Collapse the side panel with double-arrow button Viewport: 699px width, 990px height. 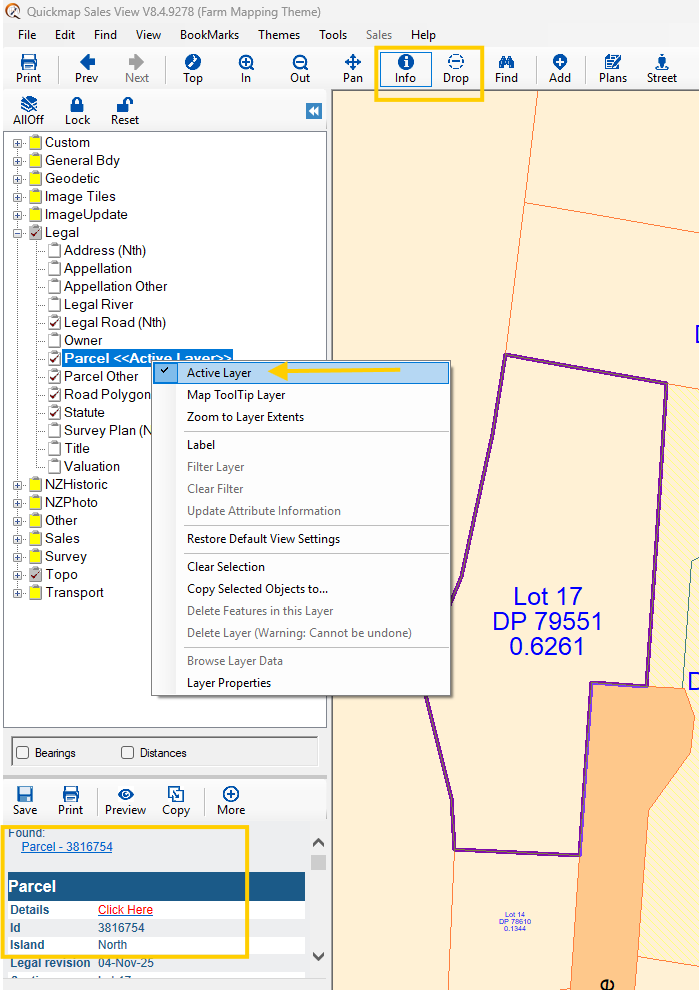(x=314, y=111)
